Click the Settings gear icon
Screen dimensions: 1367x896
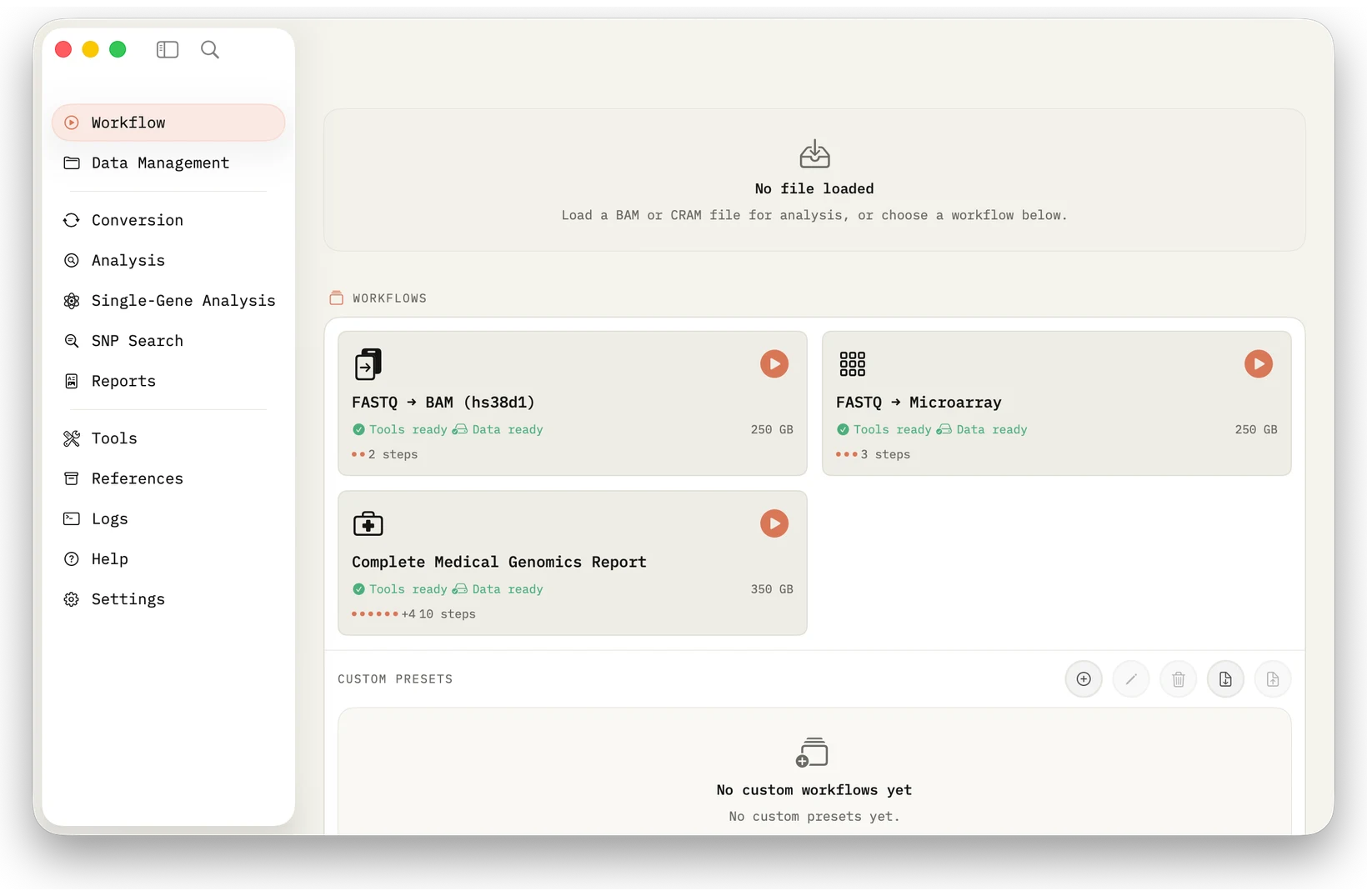(x=72, y=599)
